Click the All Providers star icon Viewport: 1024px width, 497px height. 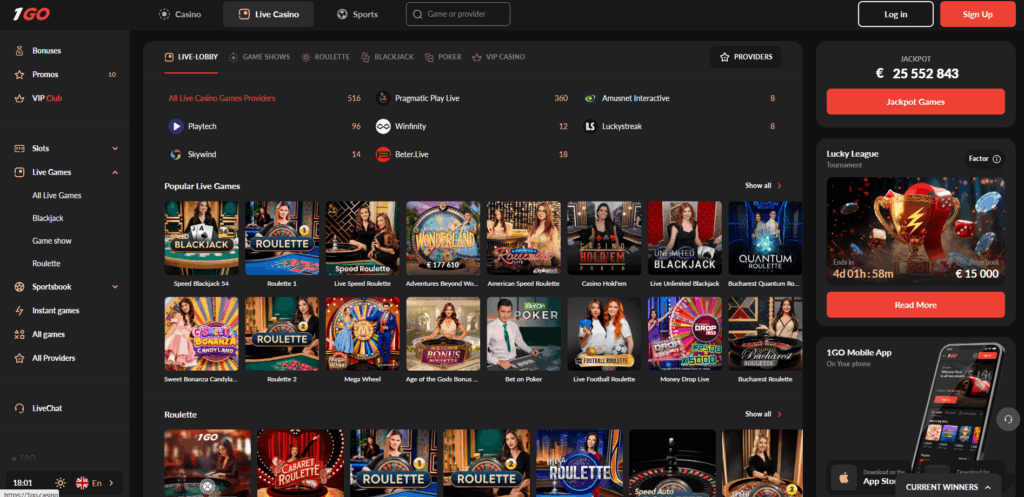(x=20, y=358)
